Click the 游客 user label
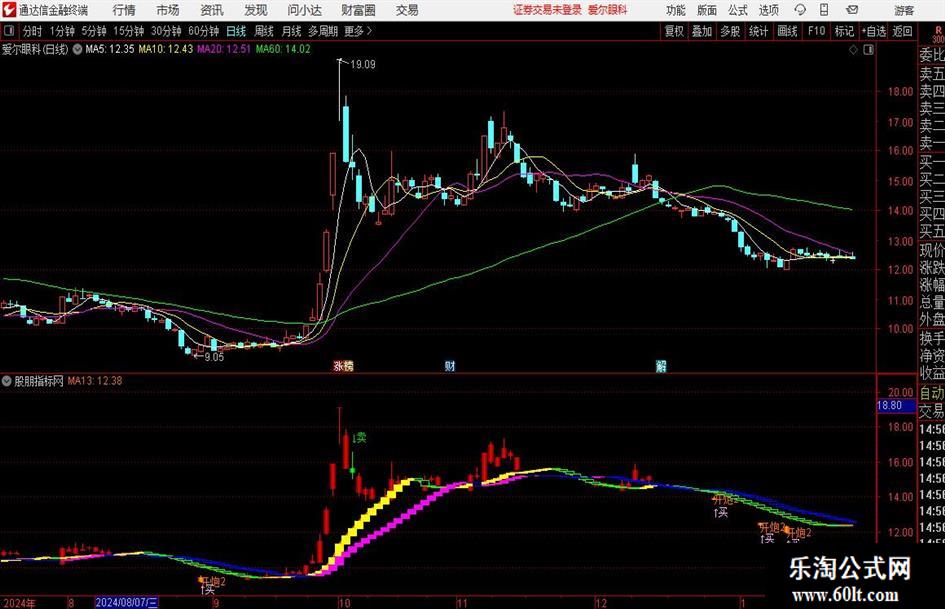The image size is (945, 609). tap(903, 10)
